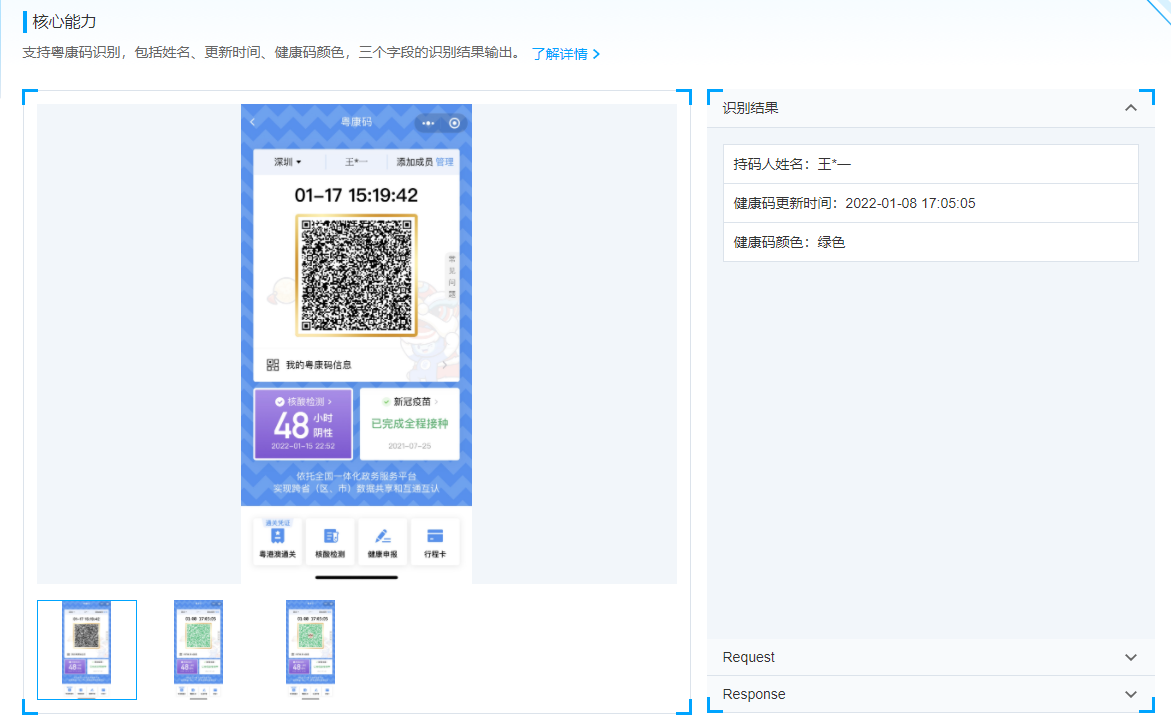Click the 健康码更新时间 result row
Image resolution: width=1171 pixels, height=722 pixels.
pos(931,203)
